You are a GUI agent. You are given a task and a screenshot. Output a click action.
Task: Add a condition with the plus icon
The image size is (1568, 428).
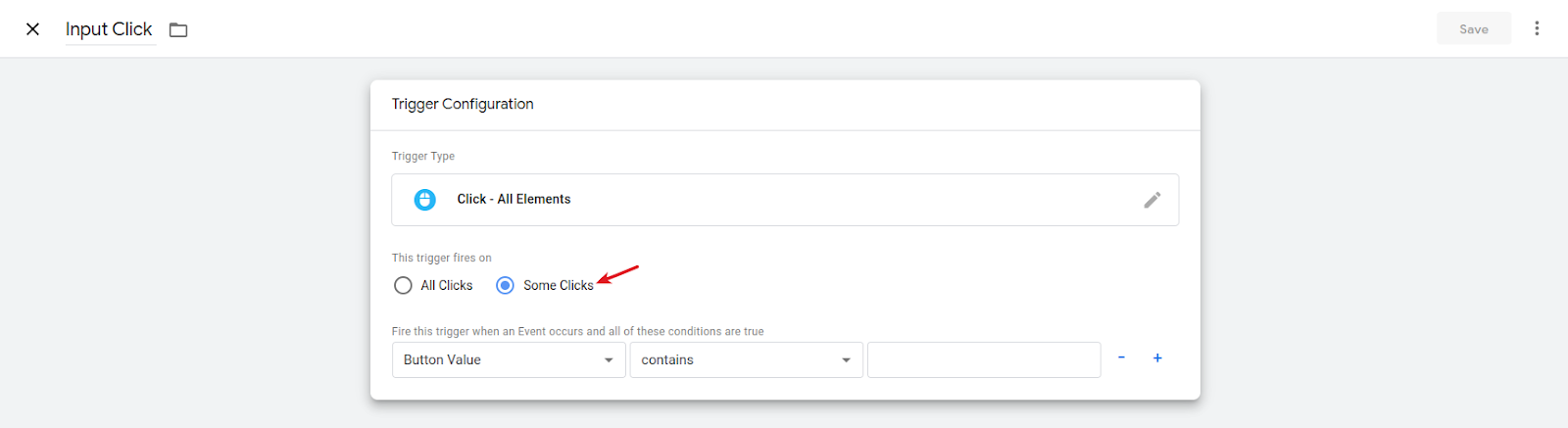click(x=1157, y=358)
